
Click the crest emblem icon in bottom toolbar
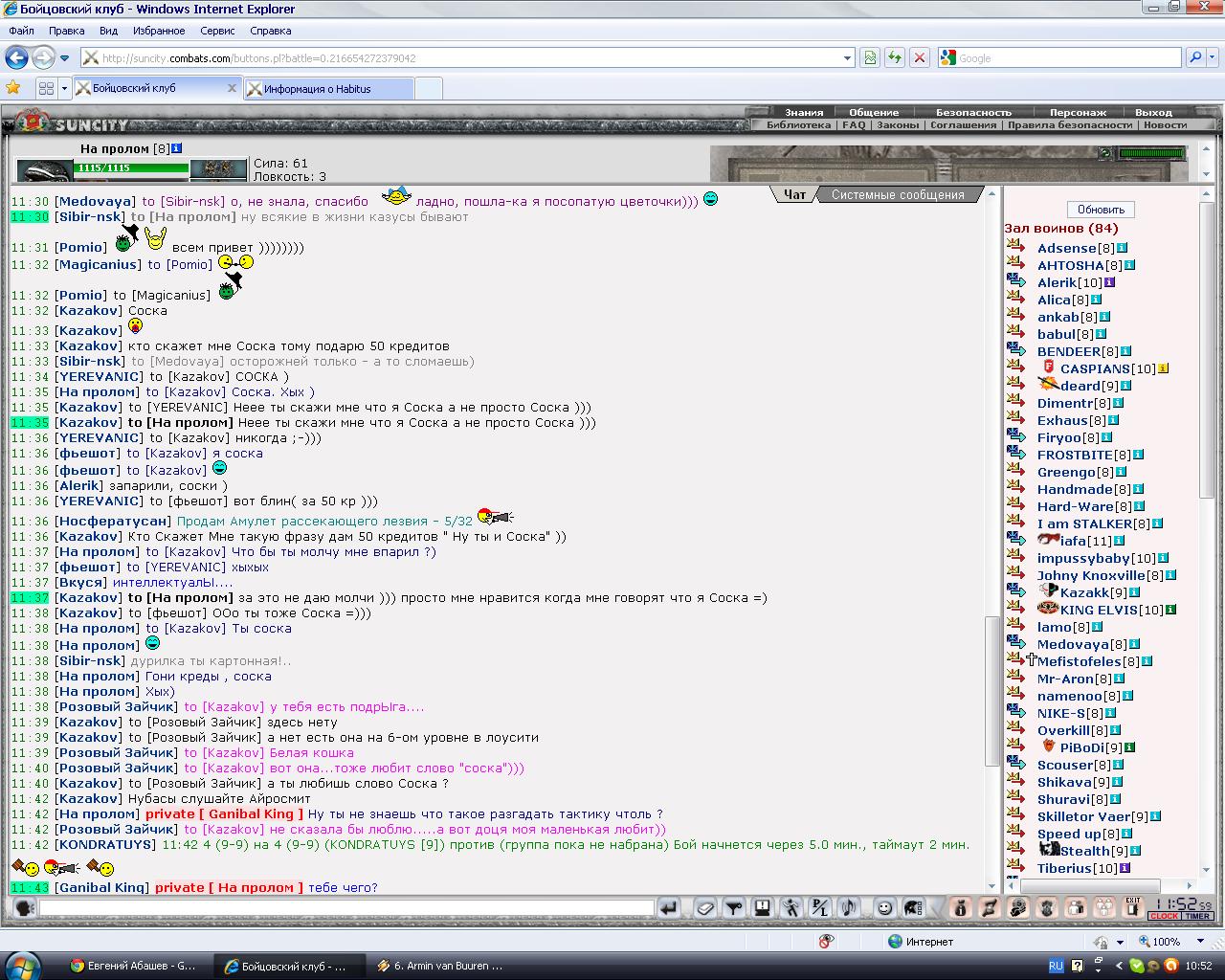1047,908
